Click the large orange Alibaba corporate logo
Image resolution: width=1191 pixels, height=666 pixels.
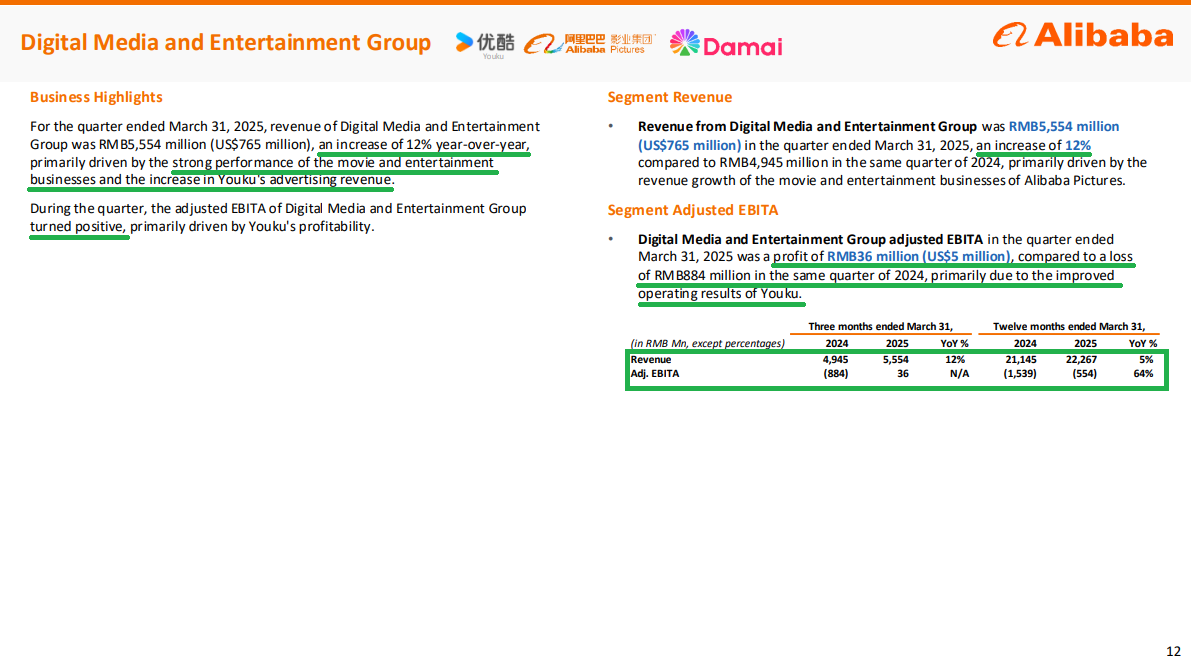(1082, 35)
